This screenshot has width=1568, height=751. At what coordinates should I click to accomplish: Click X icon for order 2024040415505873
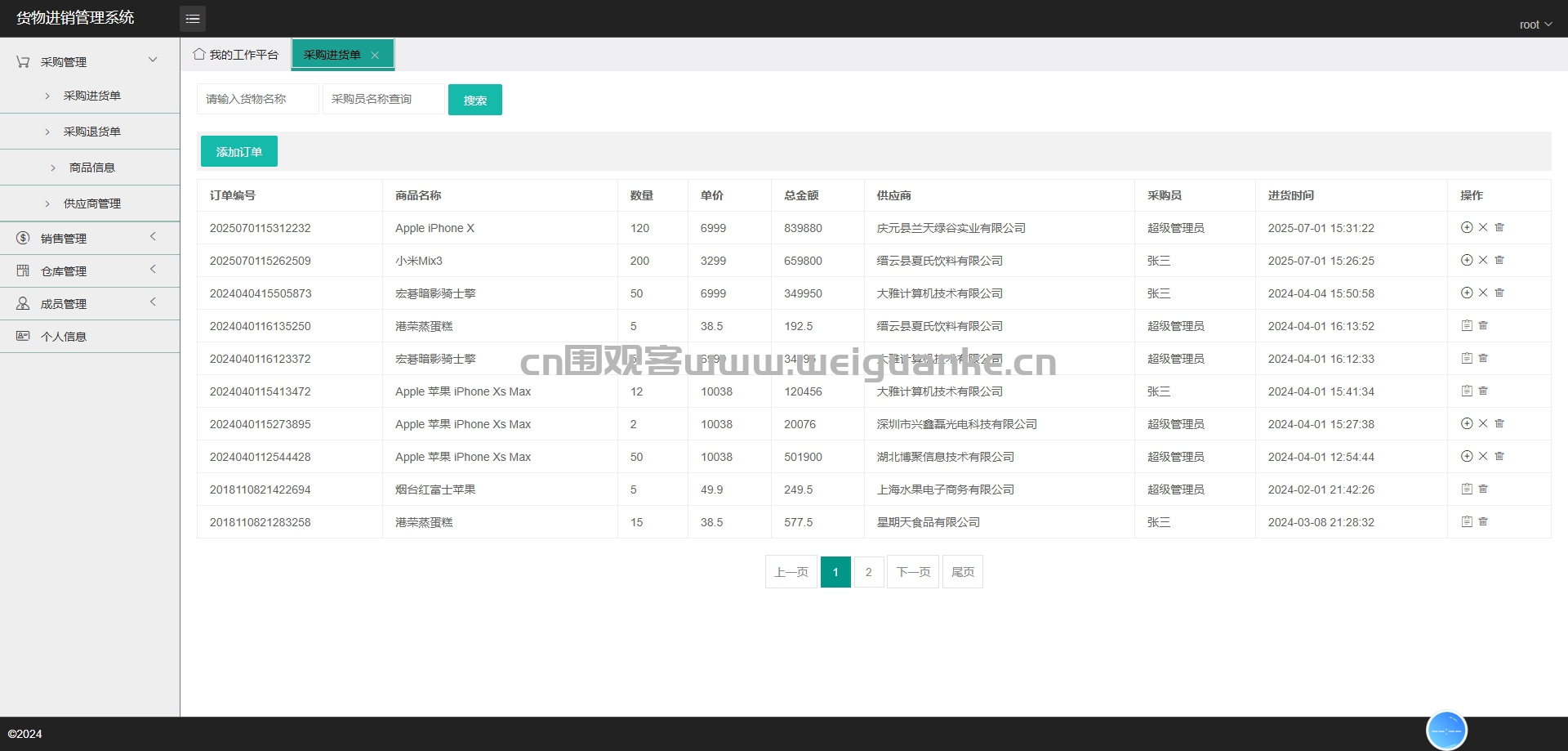(1483, 293)
